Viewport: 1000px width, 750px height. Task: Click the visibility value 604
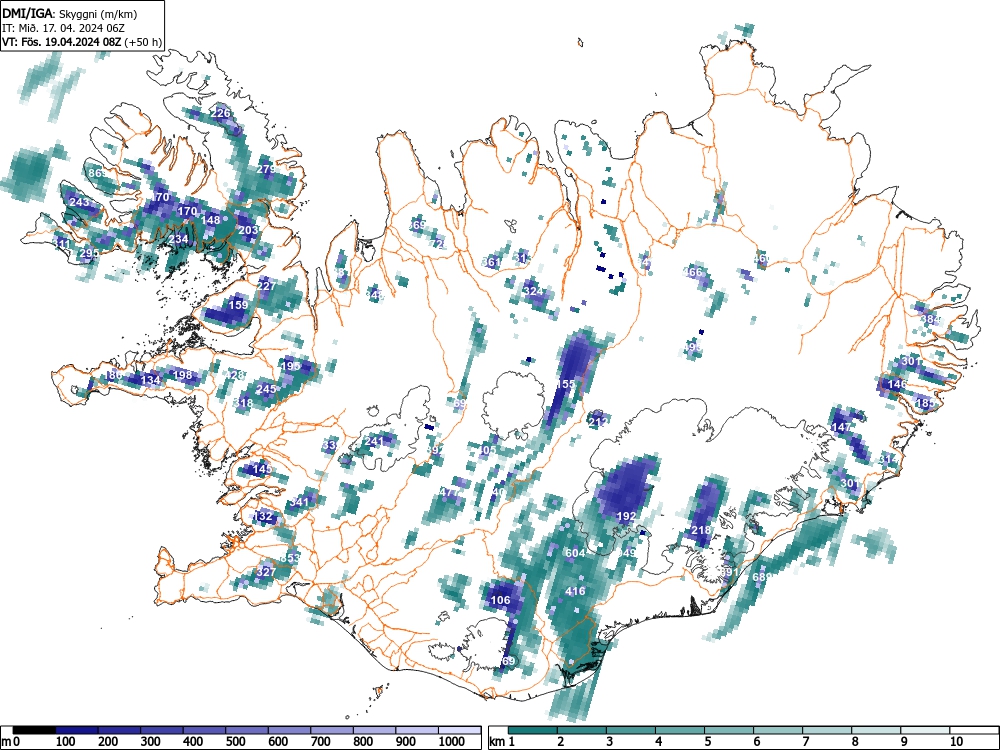575,553
